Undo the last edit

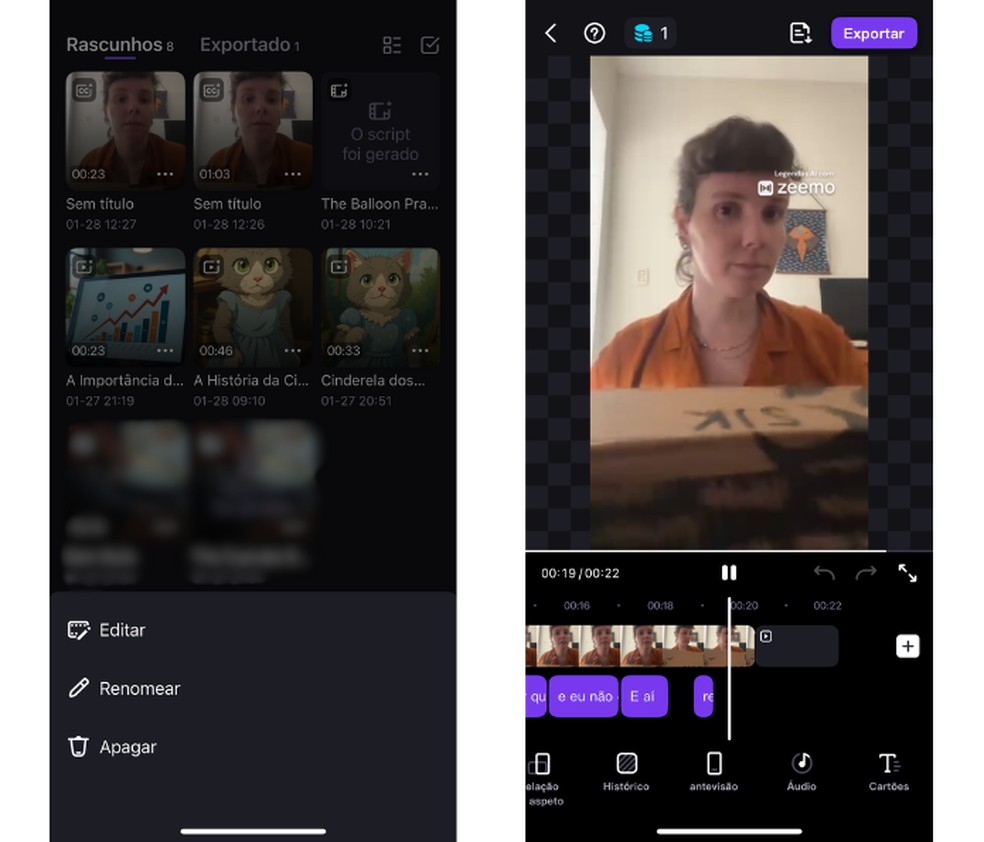[824, 572]
